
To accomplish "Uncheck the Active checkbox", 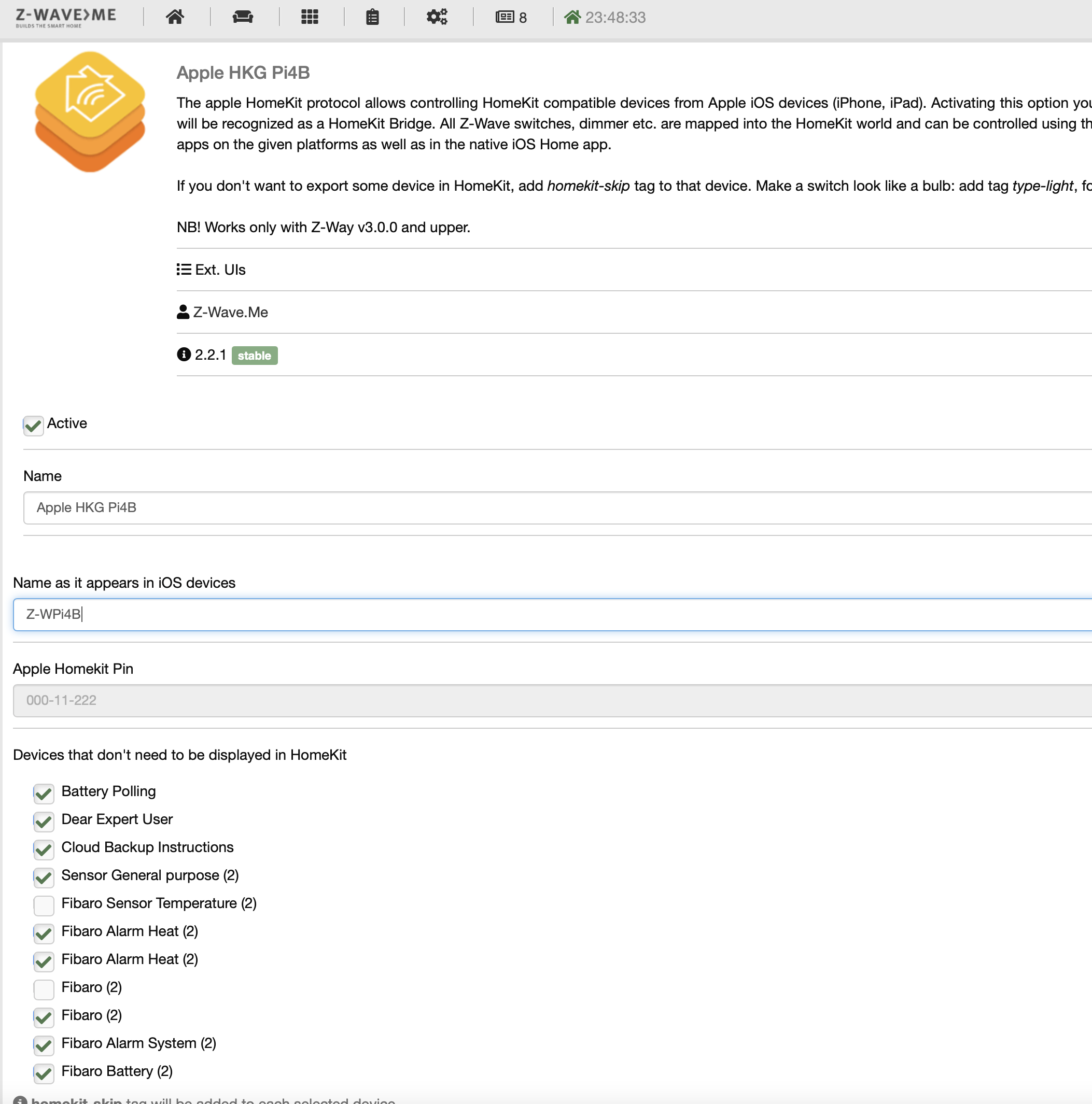I will click(33, 426).
